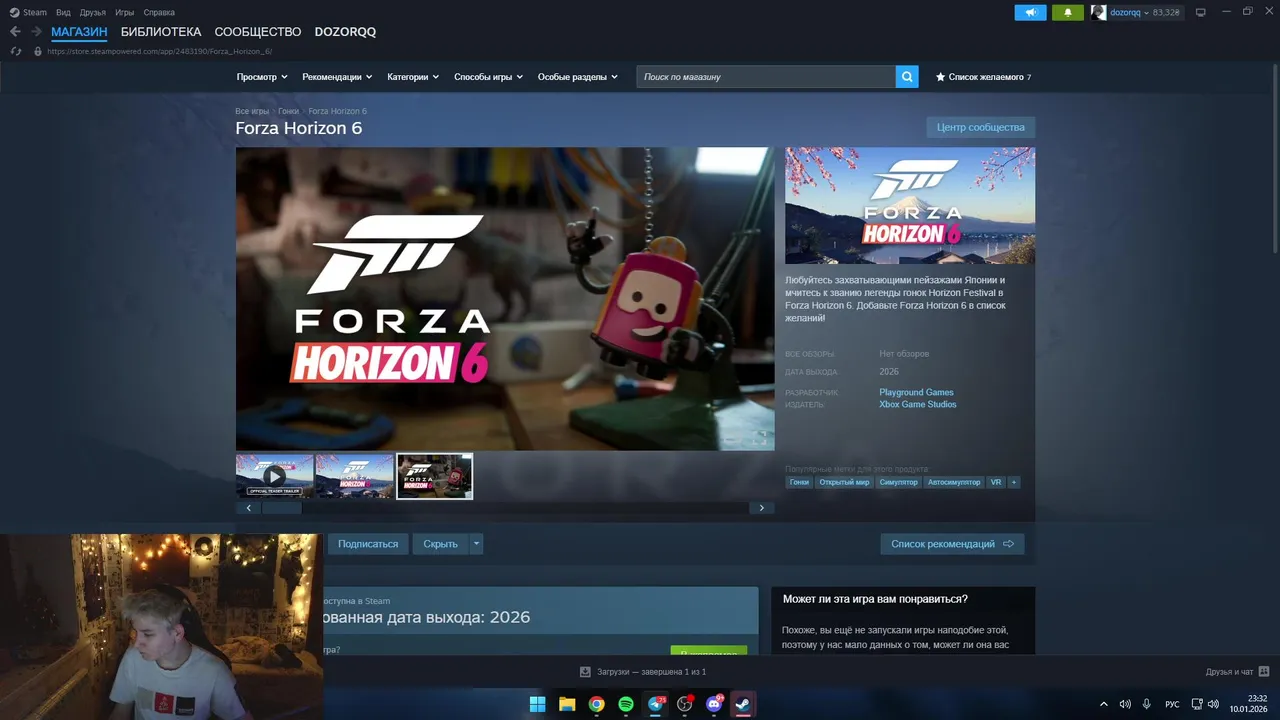Switch to the БИБЛИОТЕКА tab
The height and width of the screenshot is (720, 1280).
(161, 32)
